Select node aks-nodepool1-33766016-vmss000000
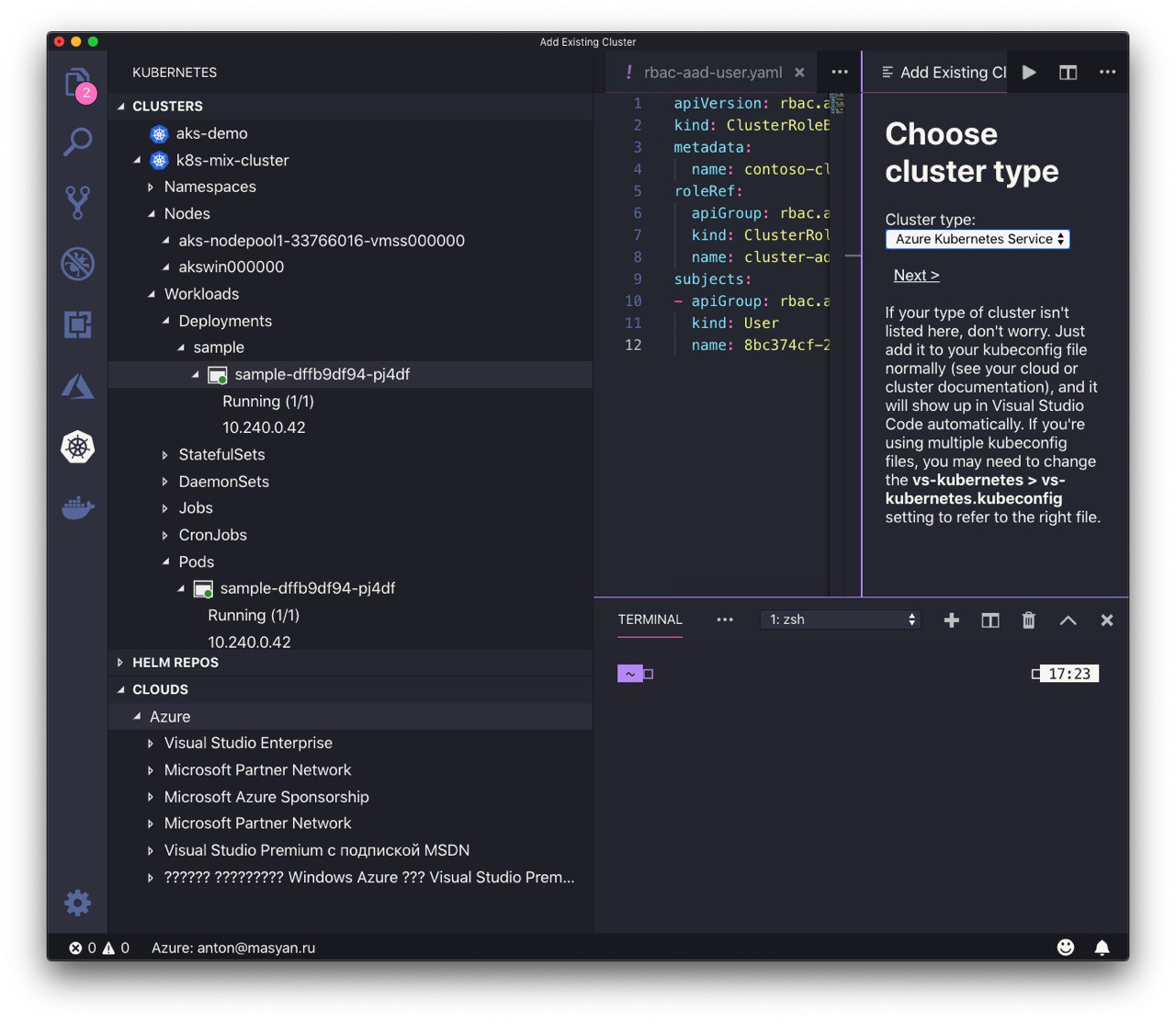 coord(322,241)
